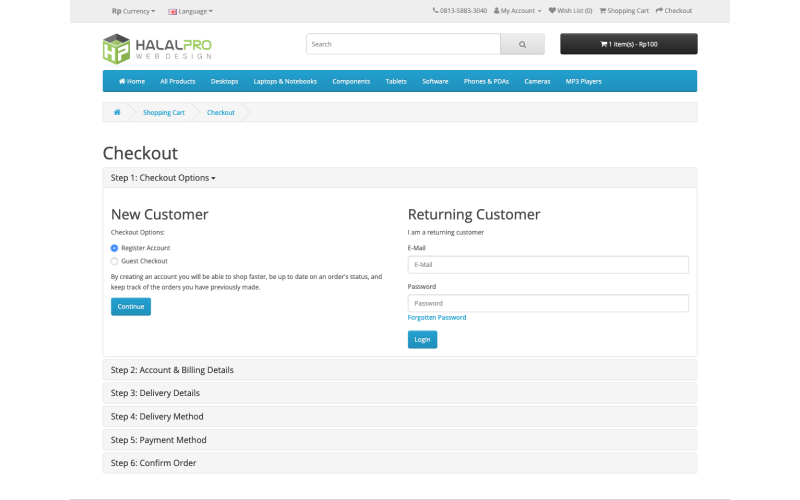Click Step 5: Payment Method heading
Image resolution: width=800 pixels, height=500 pixels.
coord(159,440)
